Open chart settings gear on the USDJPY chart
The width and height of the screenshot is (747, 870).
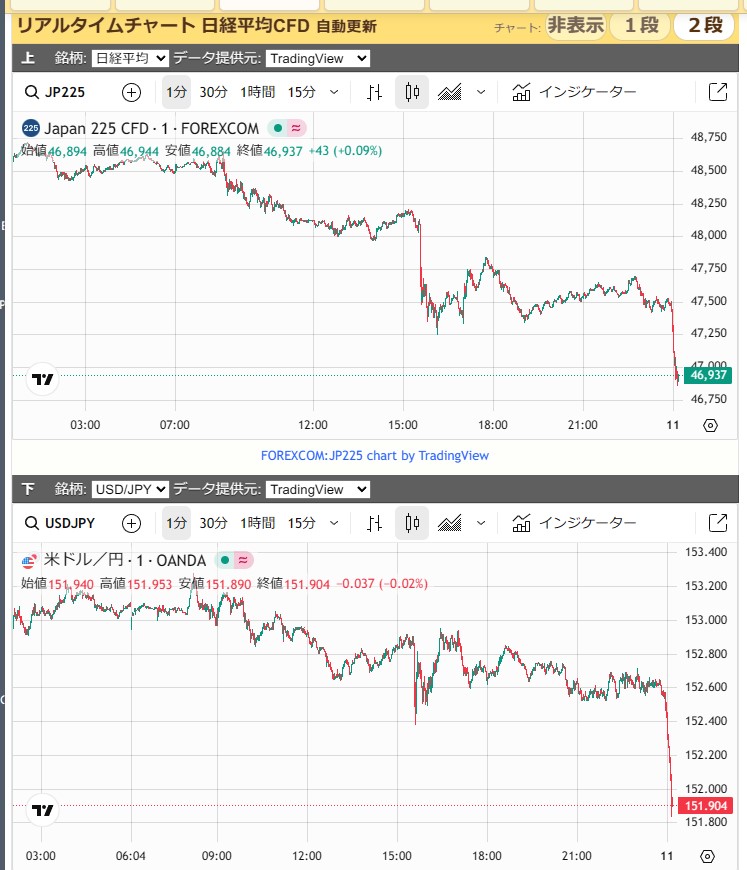pos(707,856)
